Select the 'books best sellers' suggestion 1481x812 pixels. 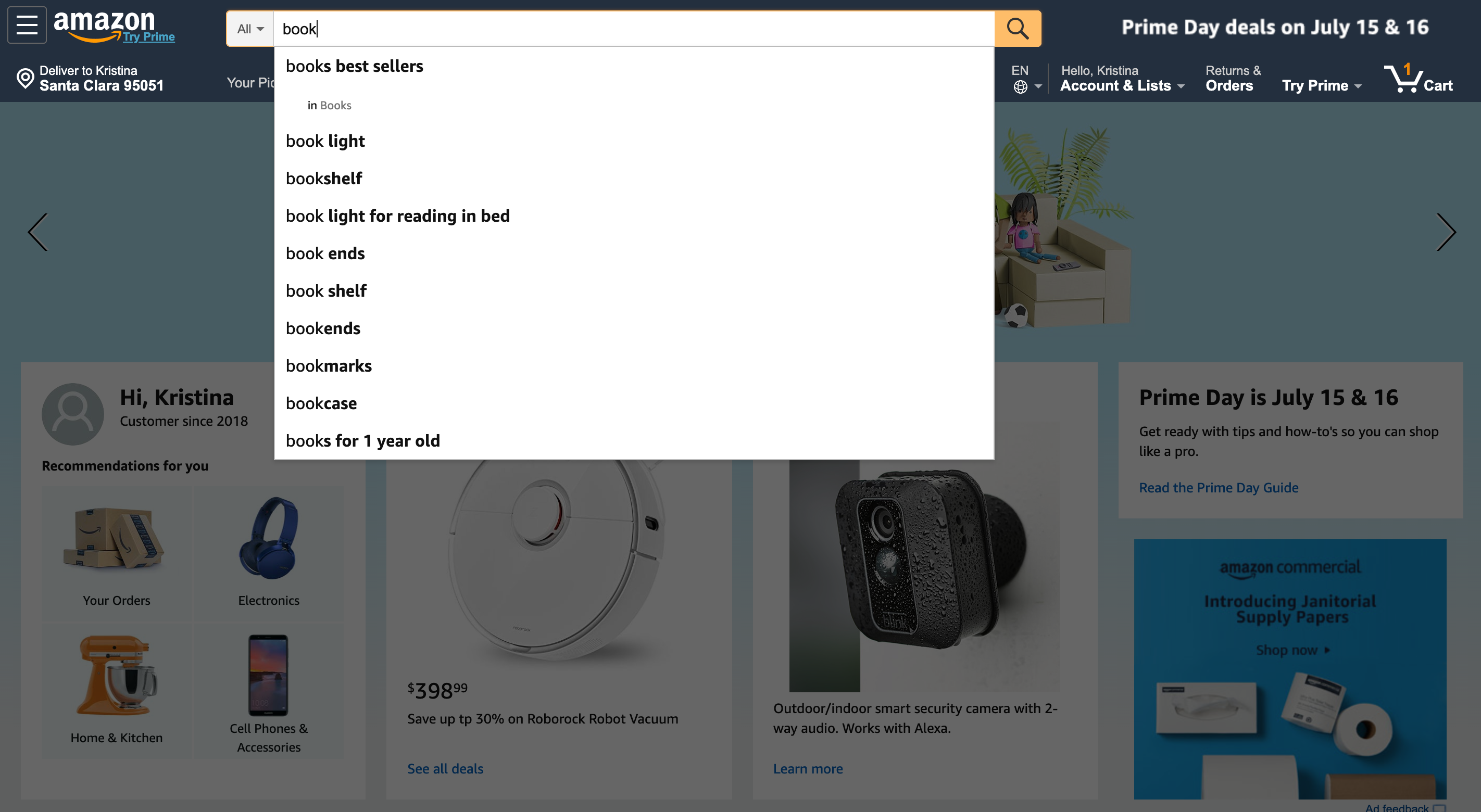tap(354, 66)
